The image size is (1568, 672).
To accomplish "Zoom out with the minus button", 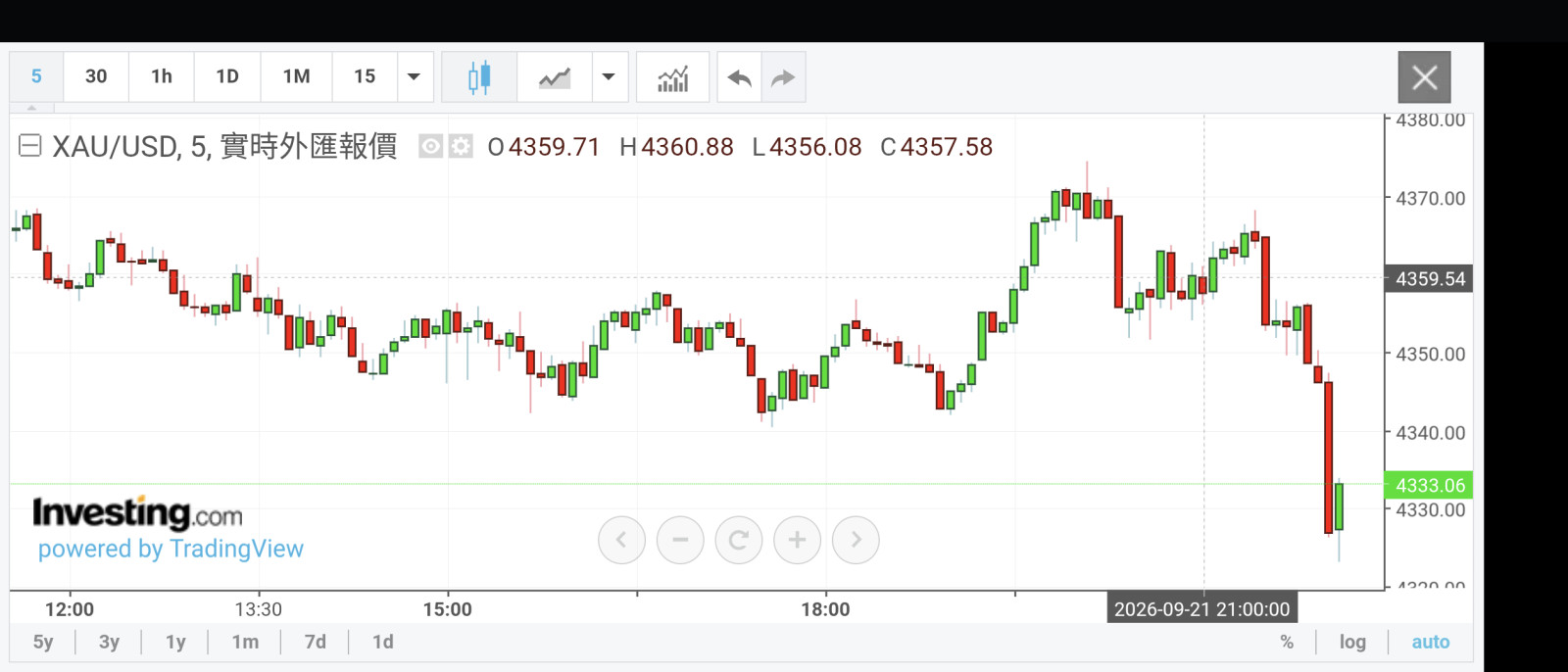I will tap(680, 540).
